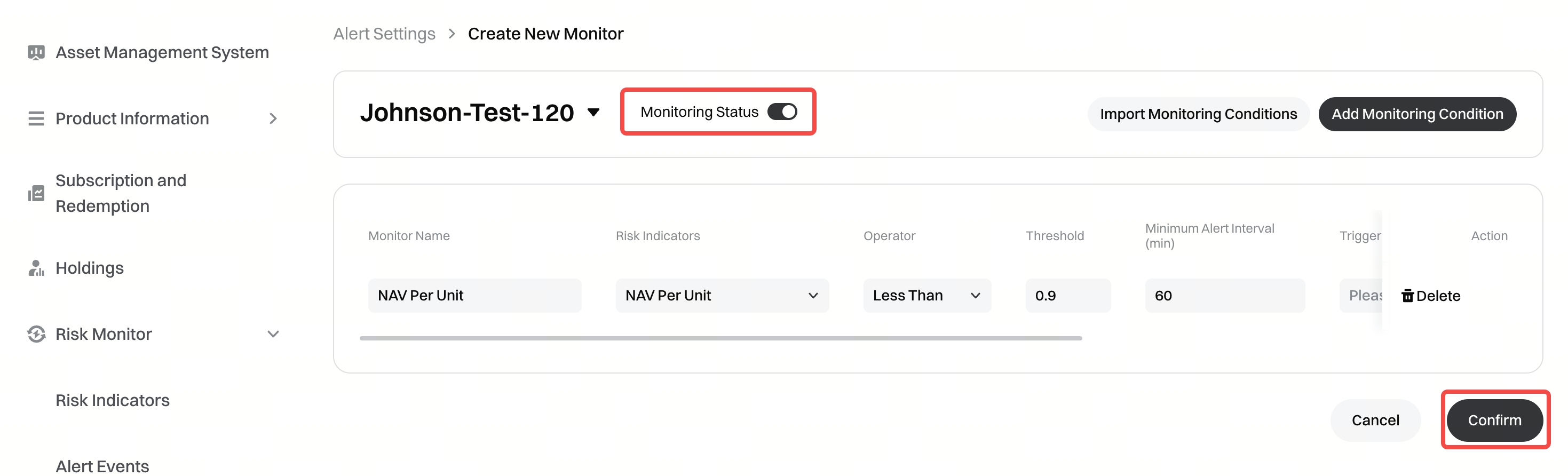Click the Holdings person icon
The image size is (1568, 476).
(x=36, y=268)
